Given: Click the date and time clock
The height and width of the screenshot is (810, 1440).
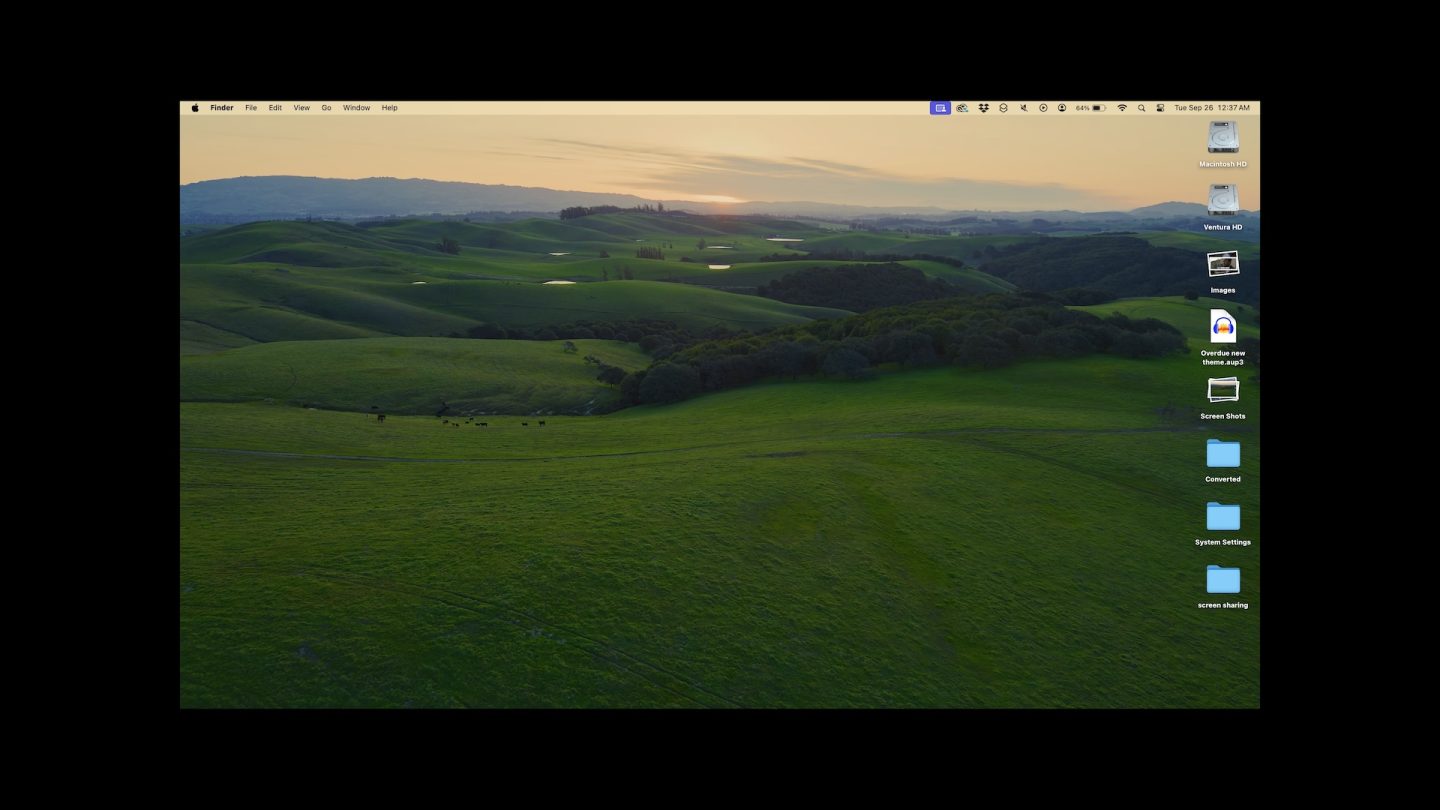Looking at the screenshot, I should point(1211,108).
